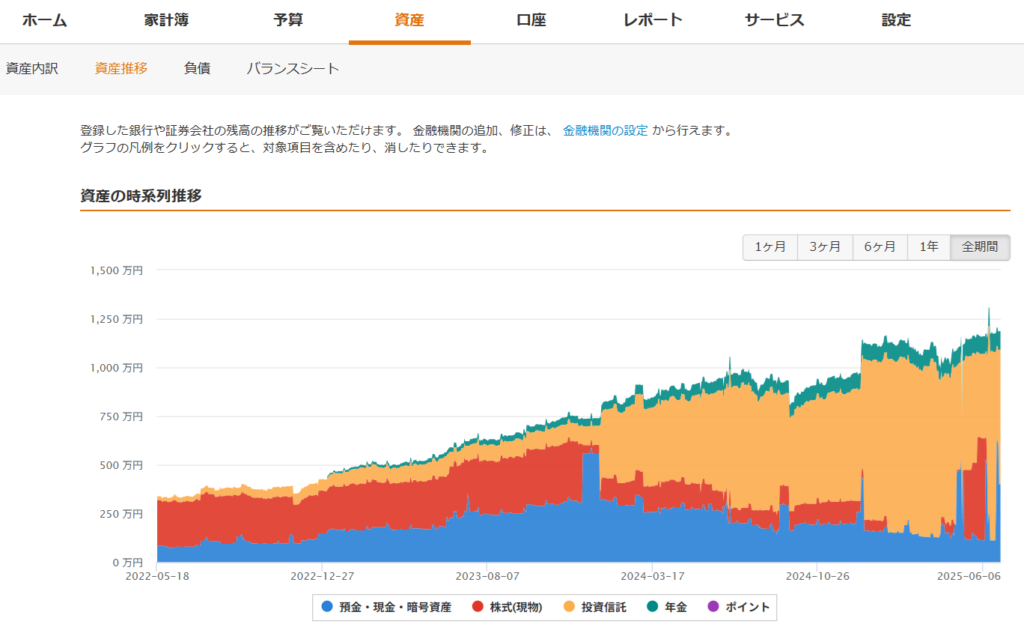The image size is (1024, 624).
Task: Toggle the orange 投資信託 legend dot
Action: tap(569, 606)
